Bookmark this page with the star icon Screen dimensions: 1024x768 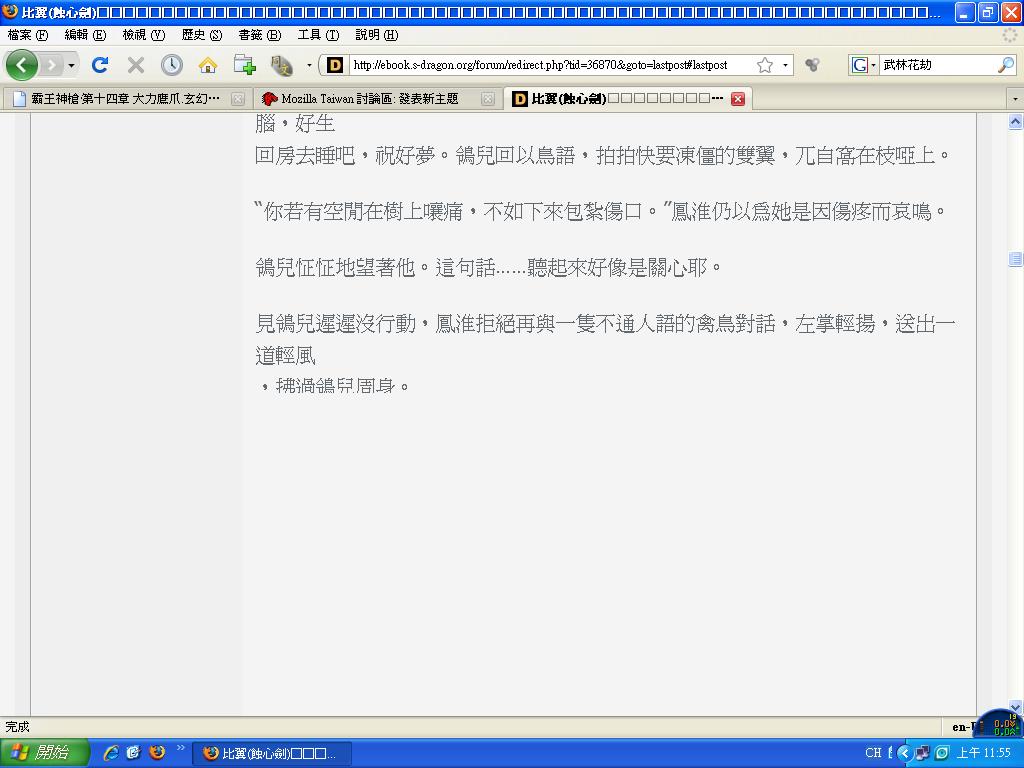tap(765, 65)
